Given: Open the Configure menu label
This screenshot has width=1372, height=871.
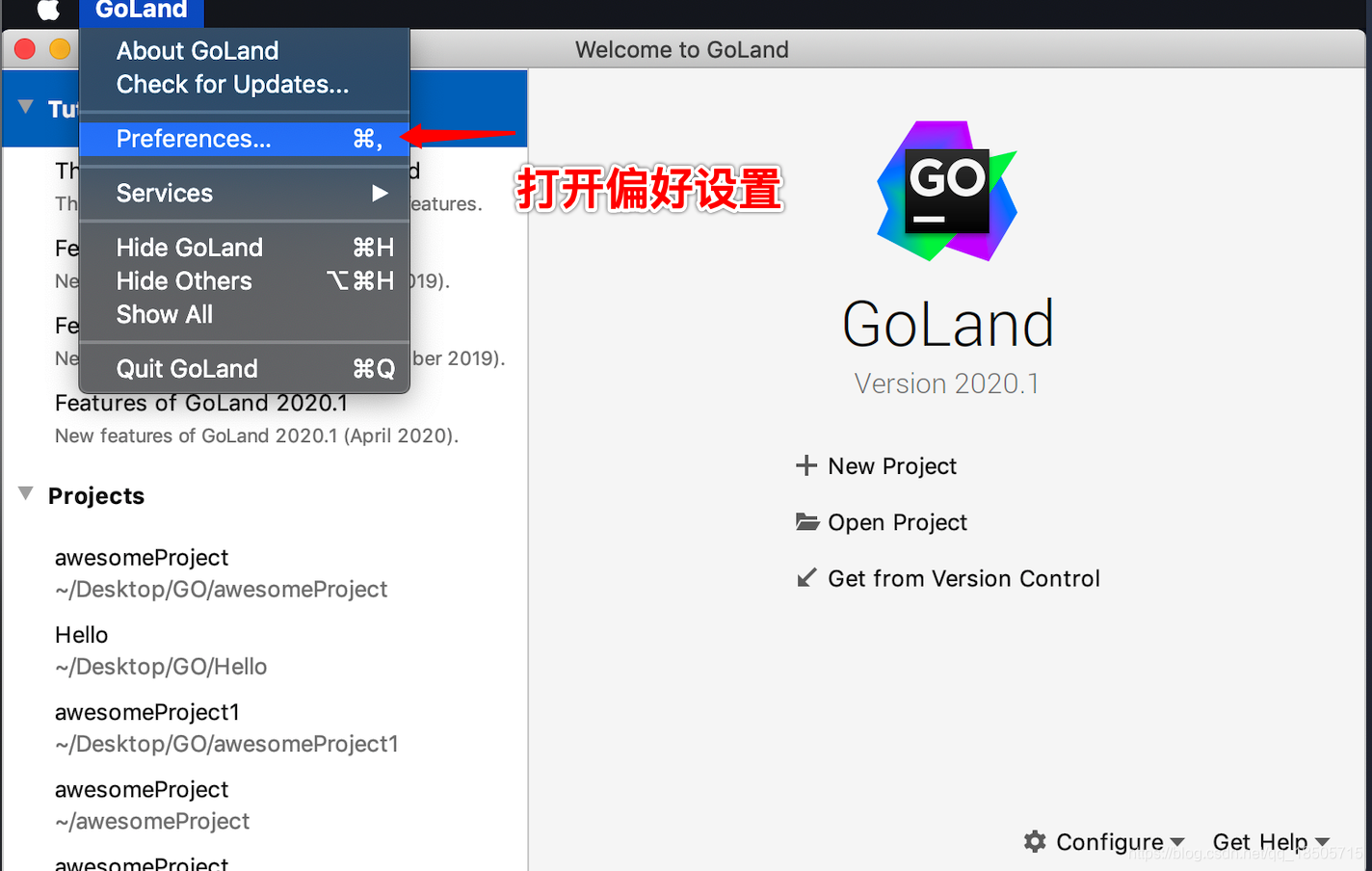Looking at the screenshot, I should tap(1110, 842).
